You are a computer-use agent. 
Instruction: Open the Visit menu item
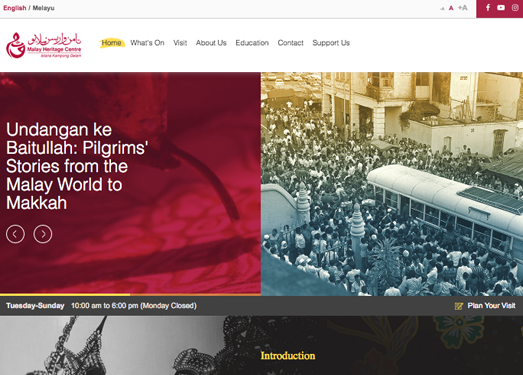[x=180, y=43]
